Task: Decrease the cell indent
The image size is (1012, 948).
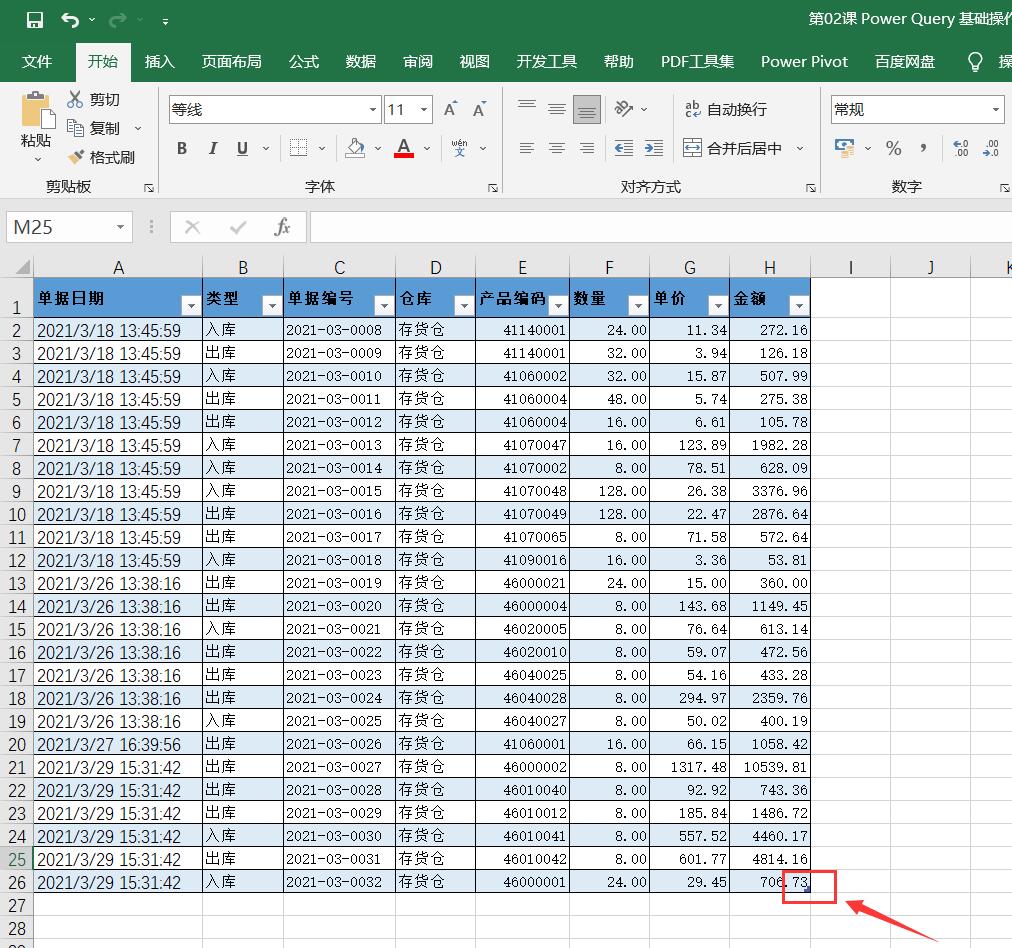Action: click(x=623, y=148)
